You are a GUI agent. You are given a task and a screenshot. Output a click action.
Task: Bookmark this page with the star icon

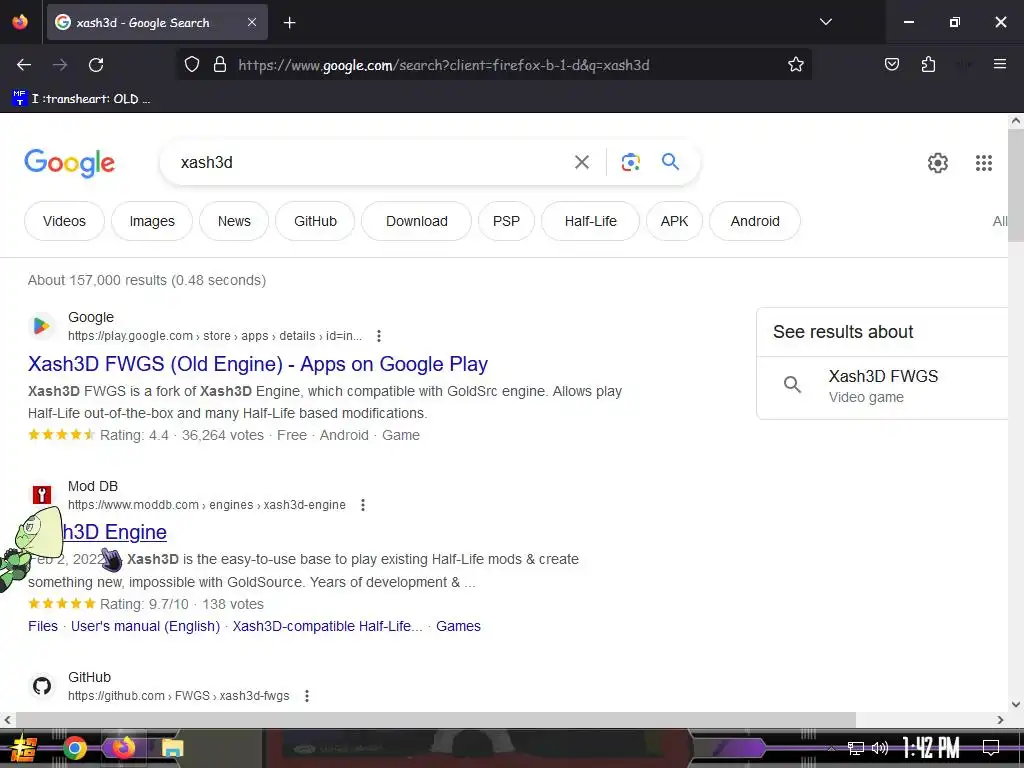[795, 65]
